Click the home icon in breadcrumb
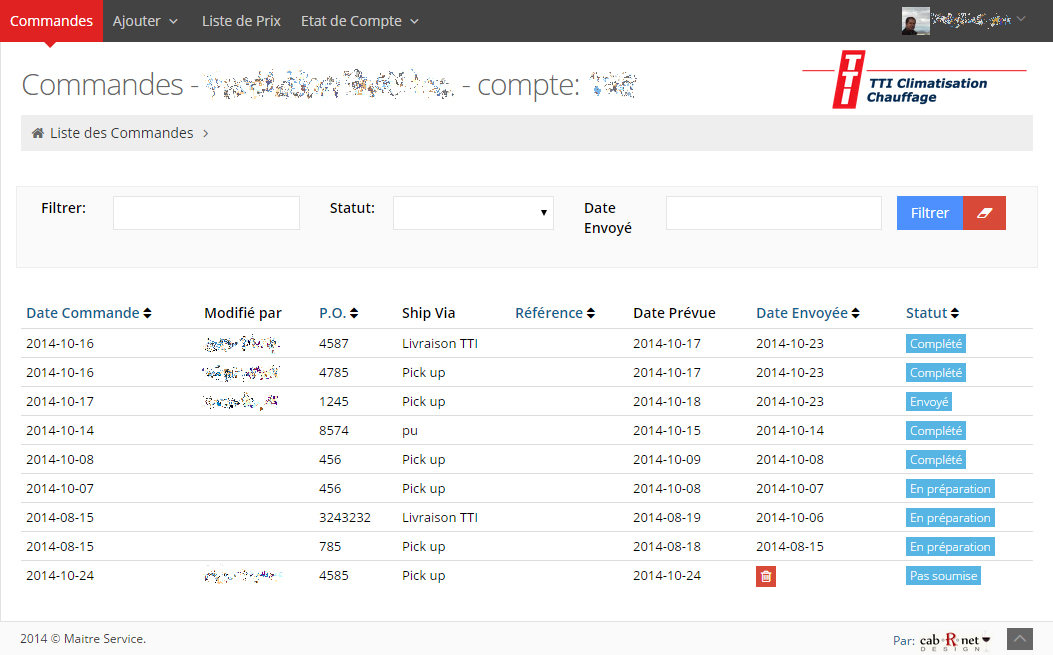Screen dimensions: 1053x655 click(x=38, y=133)
